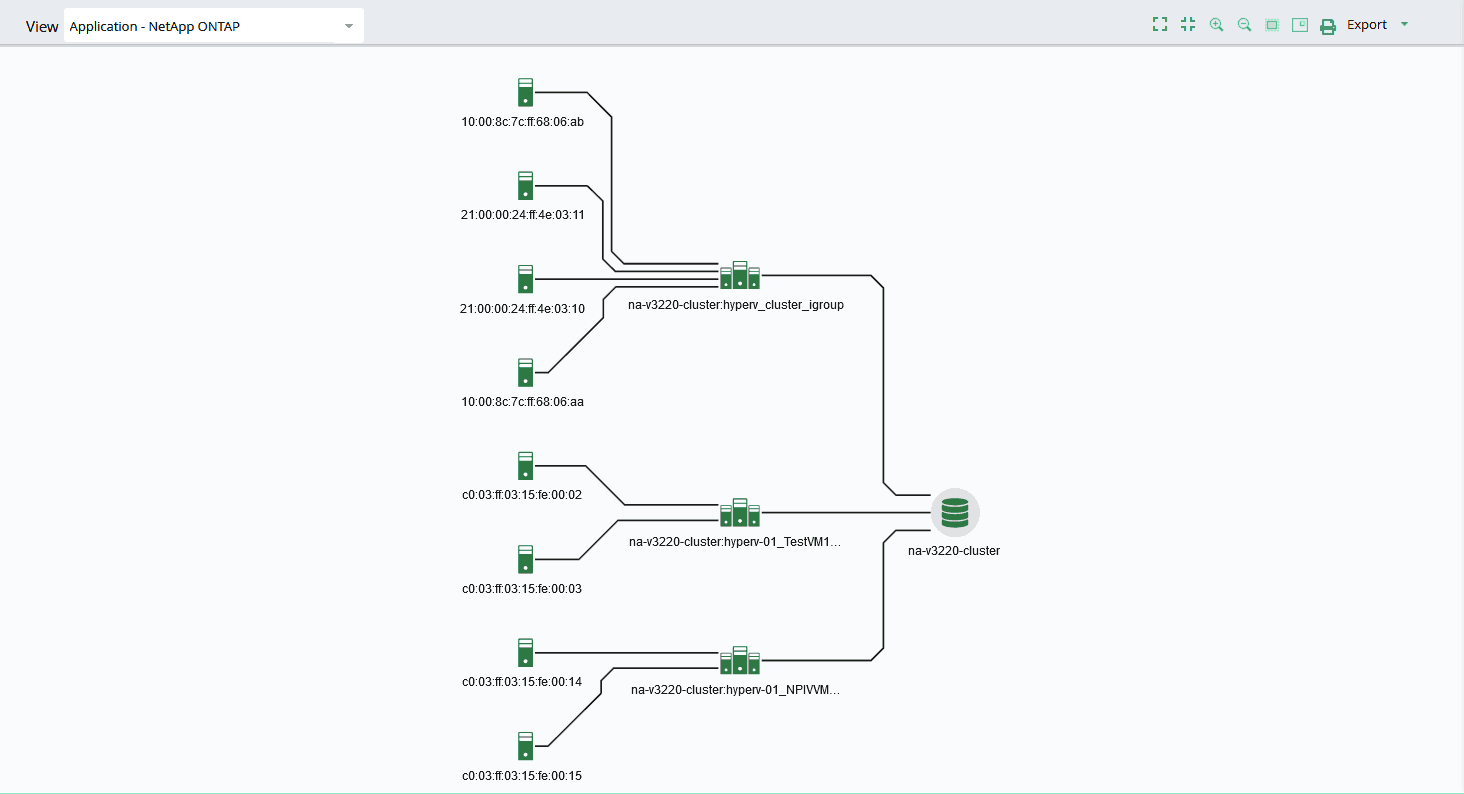Click the expand to fullscreen icon
The height and width of the screenshot is (794, 1464).
point(1160,25)
